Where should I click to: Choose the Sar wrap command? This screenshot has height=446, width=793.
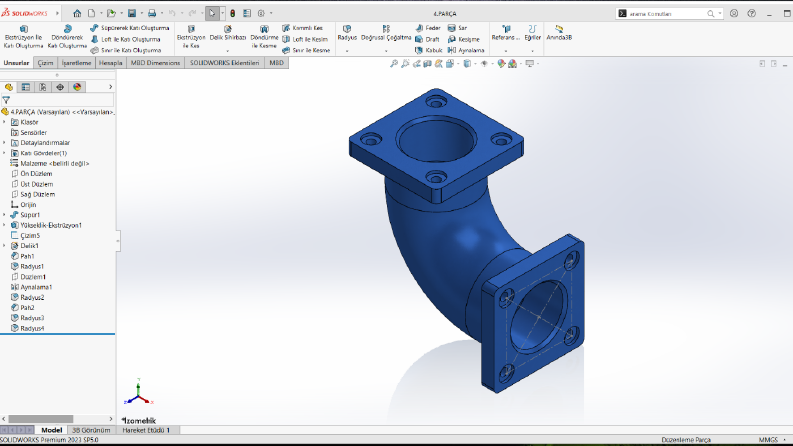[x=457, y=28]
